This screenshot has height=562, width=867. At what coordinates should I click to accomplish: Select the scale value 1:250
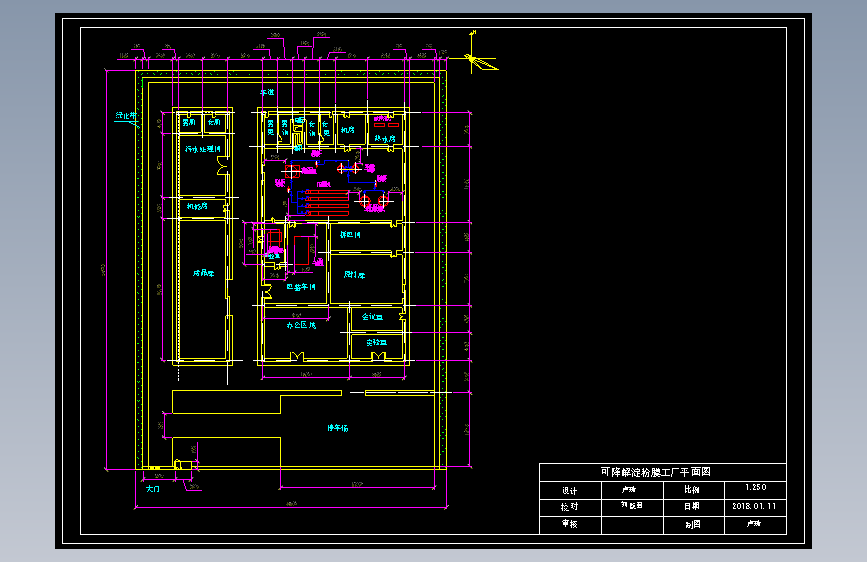pos(755,487)
